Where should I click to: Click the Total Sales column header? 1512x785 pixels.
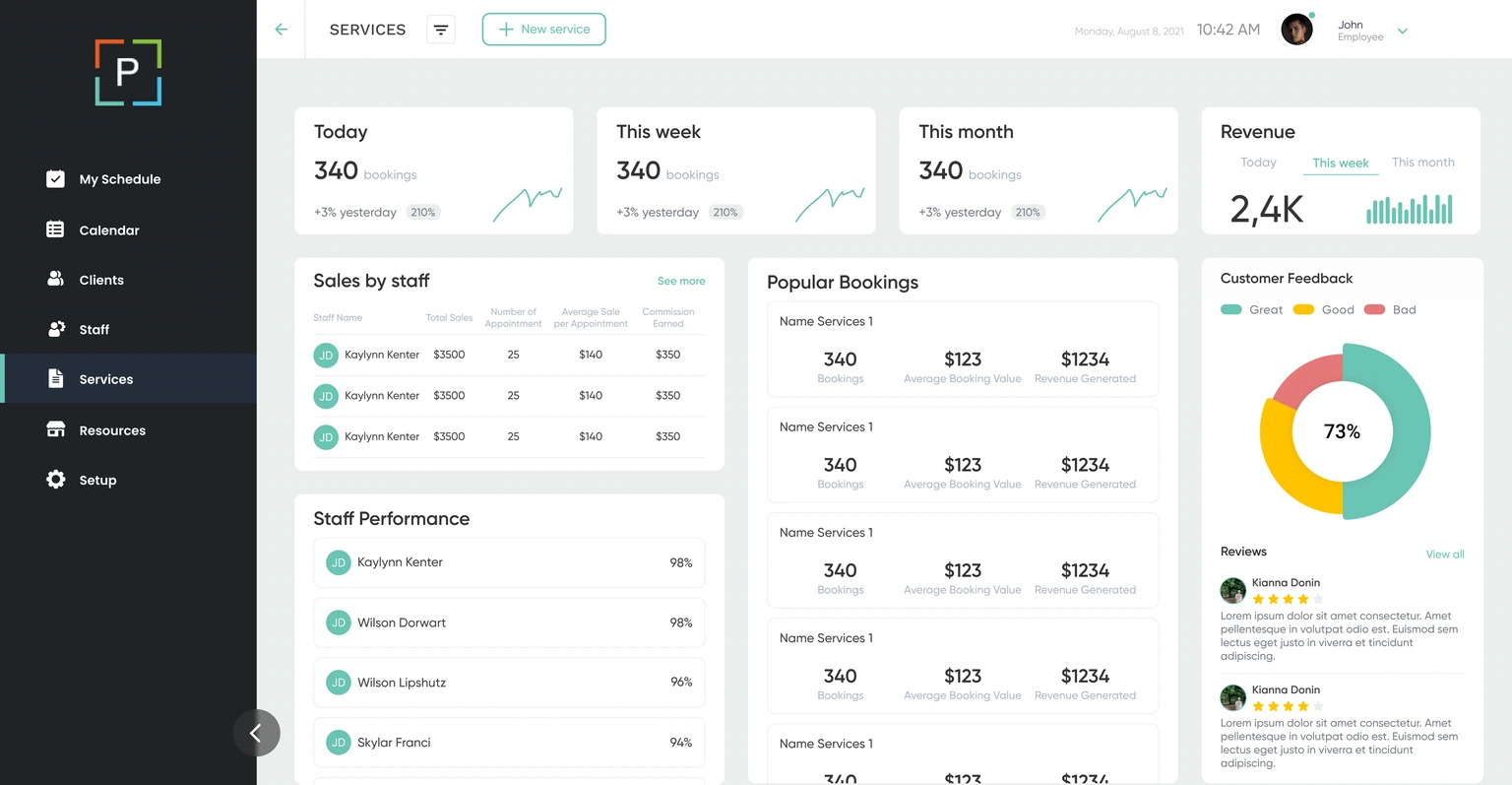point(449,317)
